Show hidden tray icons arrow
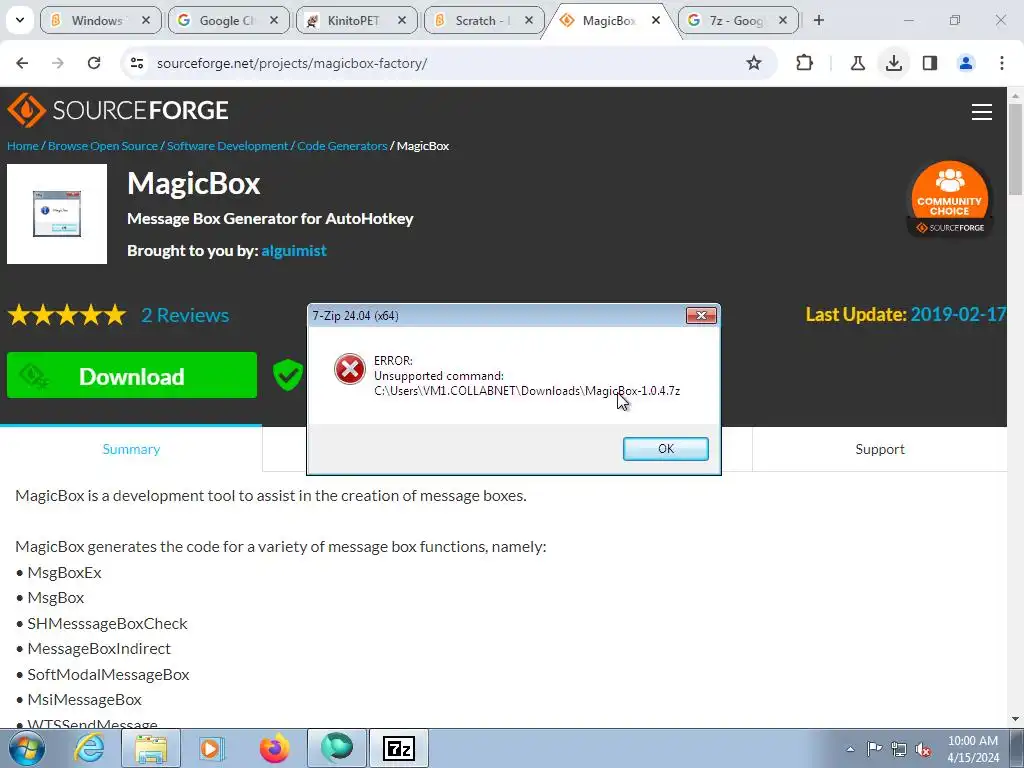This screenshot has height=768, width=1024. (850, 749)
